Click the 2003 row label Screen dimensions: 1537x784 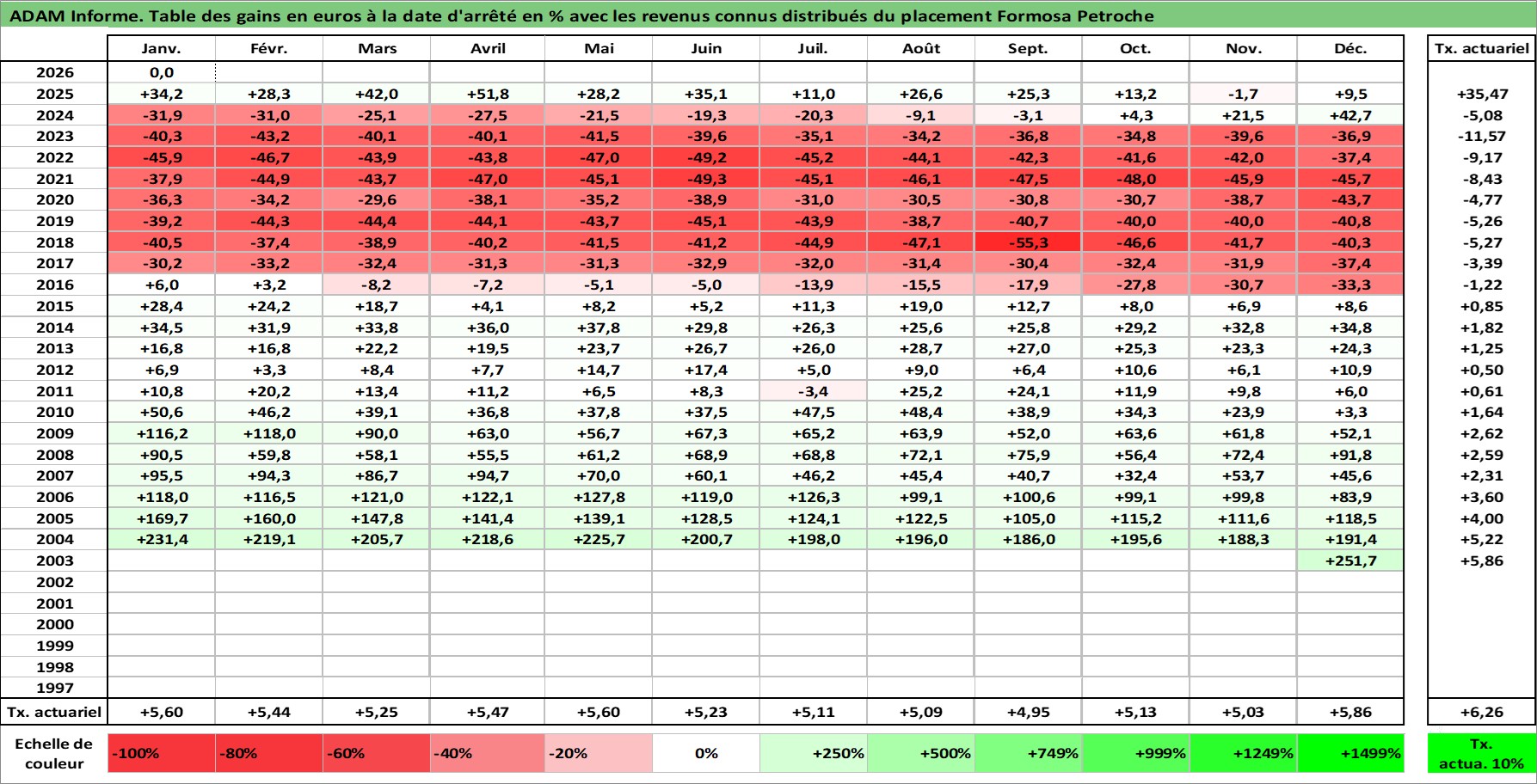pyautogui.click(x=54, y=560)
